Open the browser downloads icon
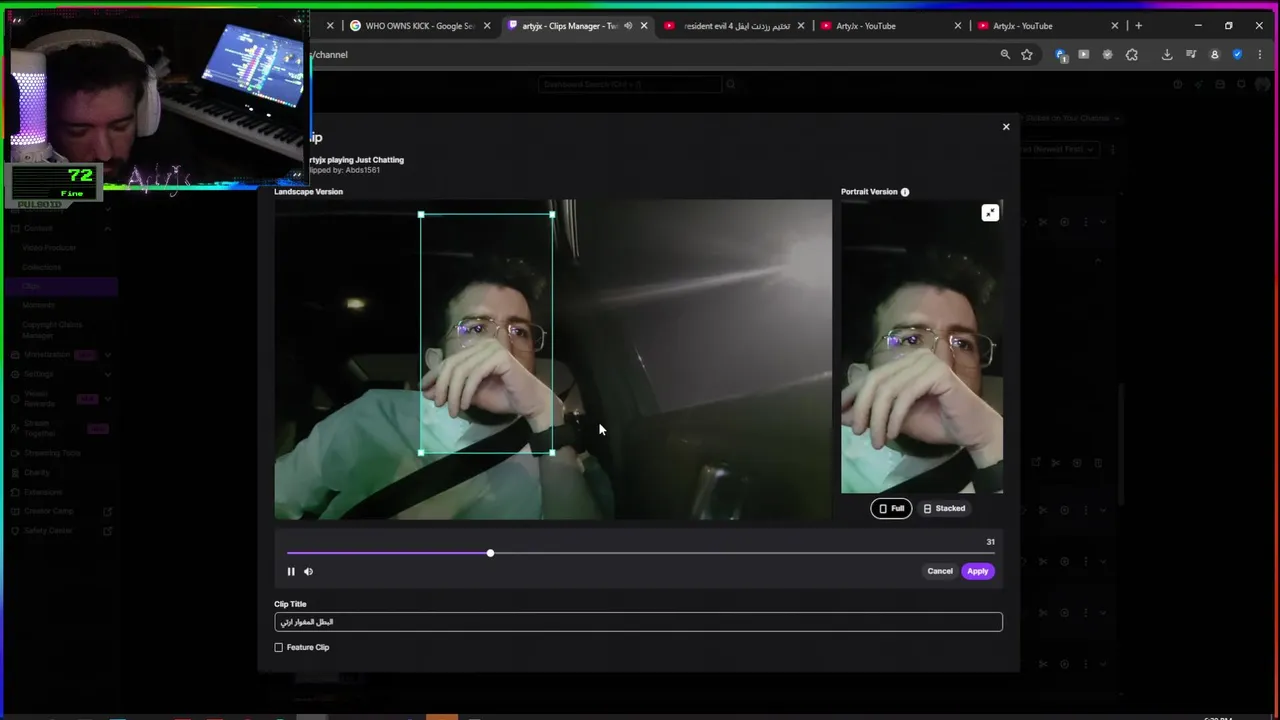 pyautogui.click(x=1167, y=55)
